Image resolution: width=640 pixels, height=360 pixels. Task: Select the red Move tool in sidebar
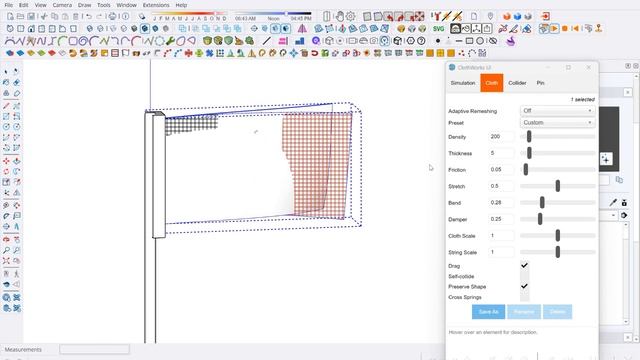(6, 161)
